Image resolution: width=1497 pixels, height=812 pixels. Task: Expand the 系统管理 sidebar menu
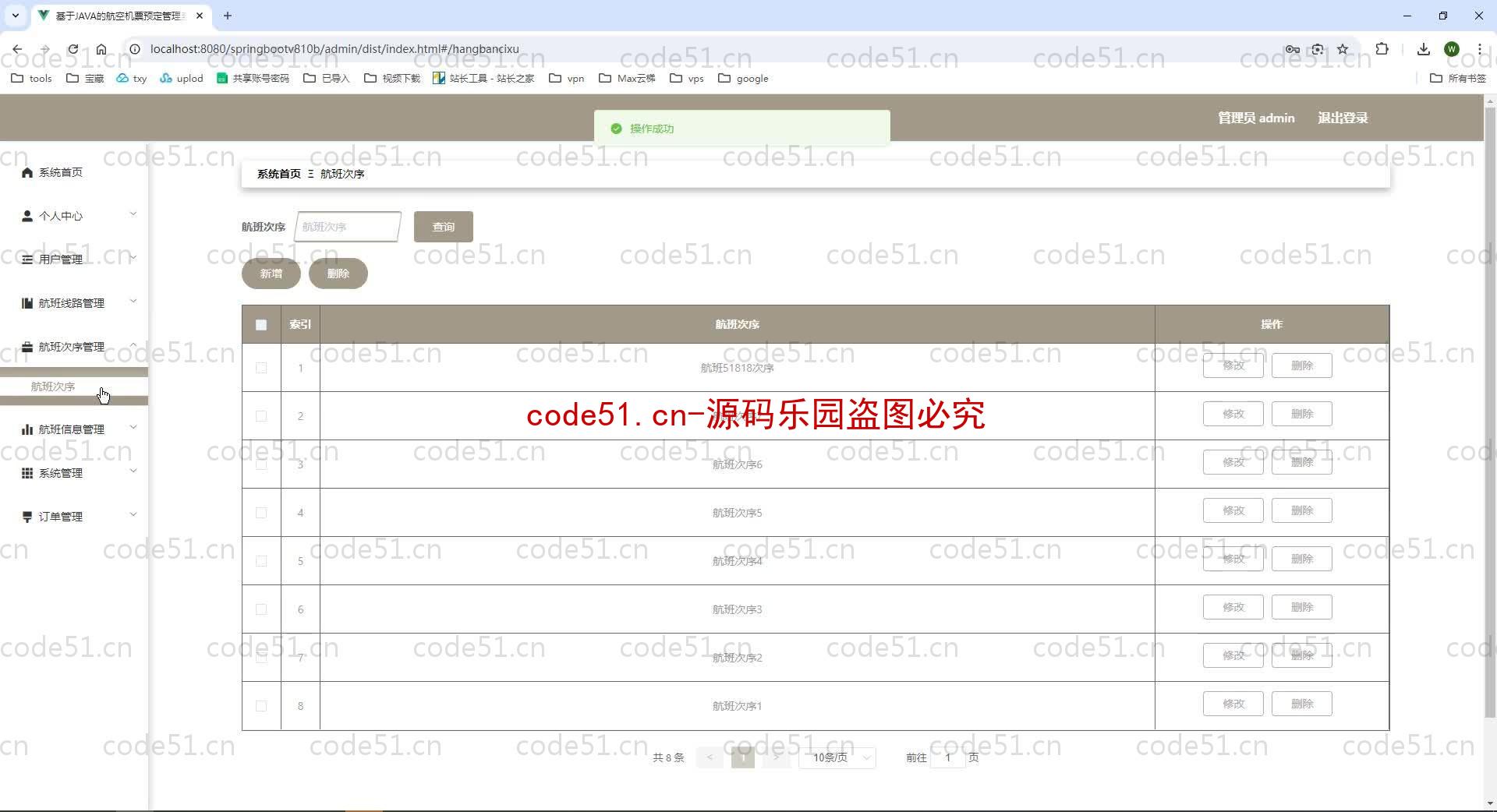(74, 473)
